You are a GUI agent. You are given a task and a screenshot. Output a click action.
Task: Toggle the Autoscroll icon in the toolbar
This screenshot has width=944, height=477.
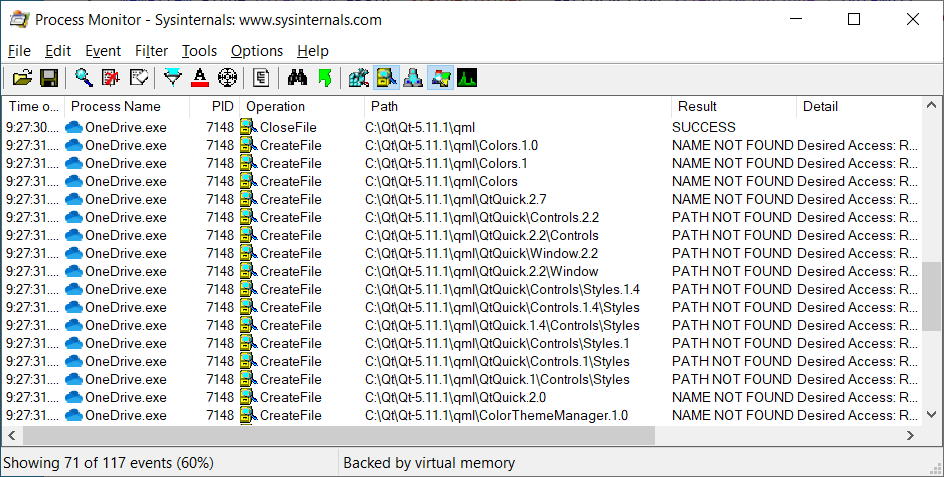click(111, 78)
